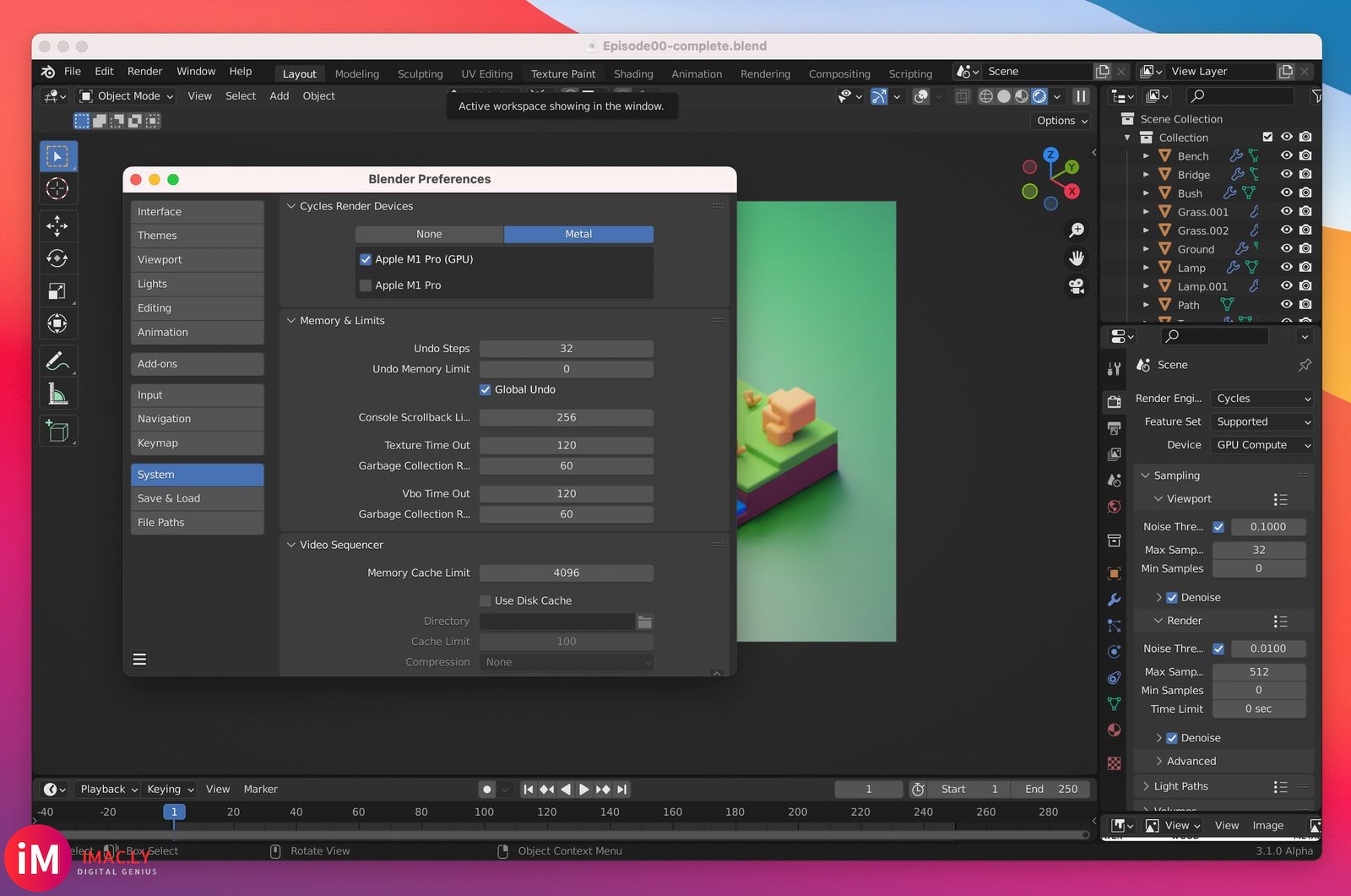1351x896 pixels.
Task: Toggle the Viewport Noise Threshold checkbox
Action: click(x=1218, y=527)
